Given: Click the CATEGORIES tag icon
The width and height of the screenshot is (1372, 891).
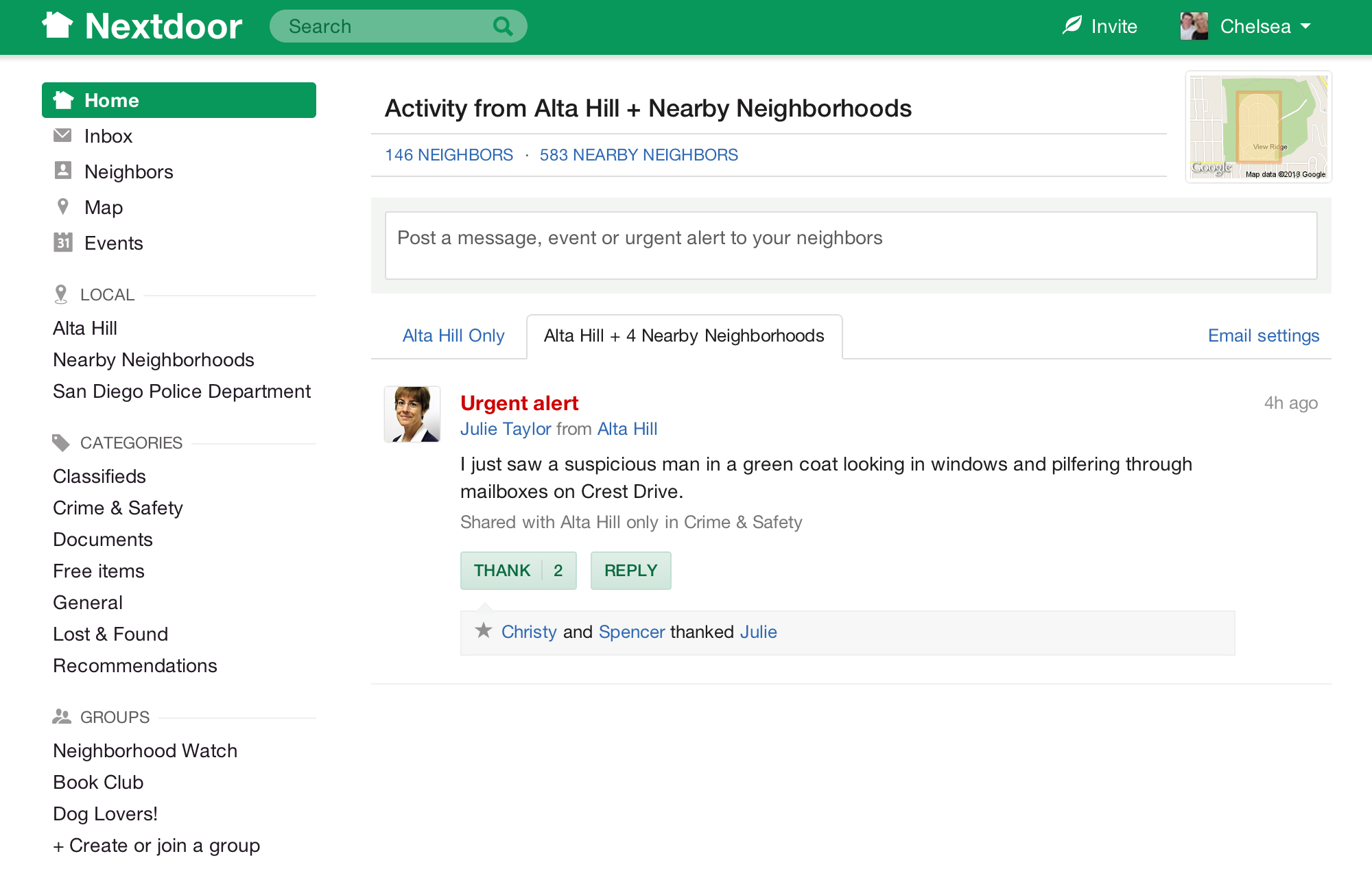Looking at the screenshot, I should tap(60, 442).
